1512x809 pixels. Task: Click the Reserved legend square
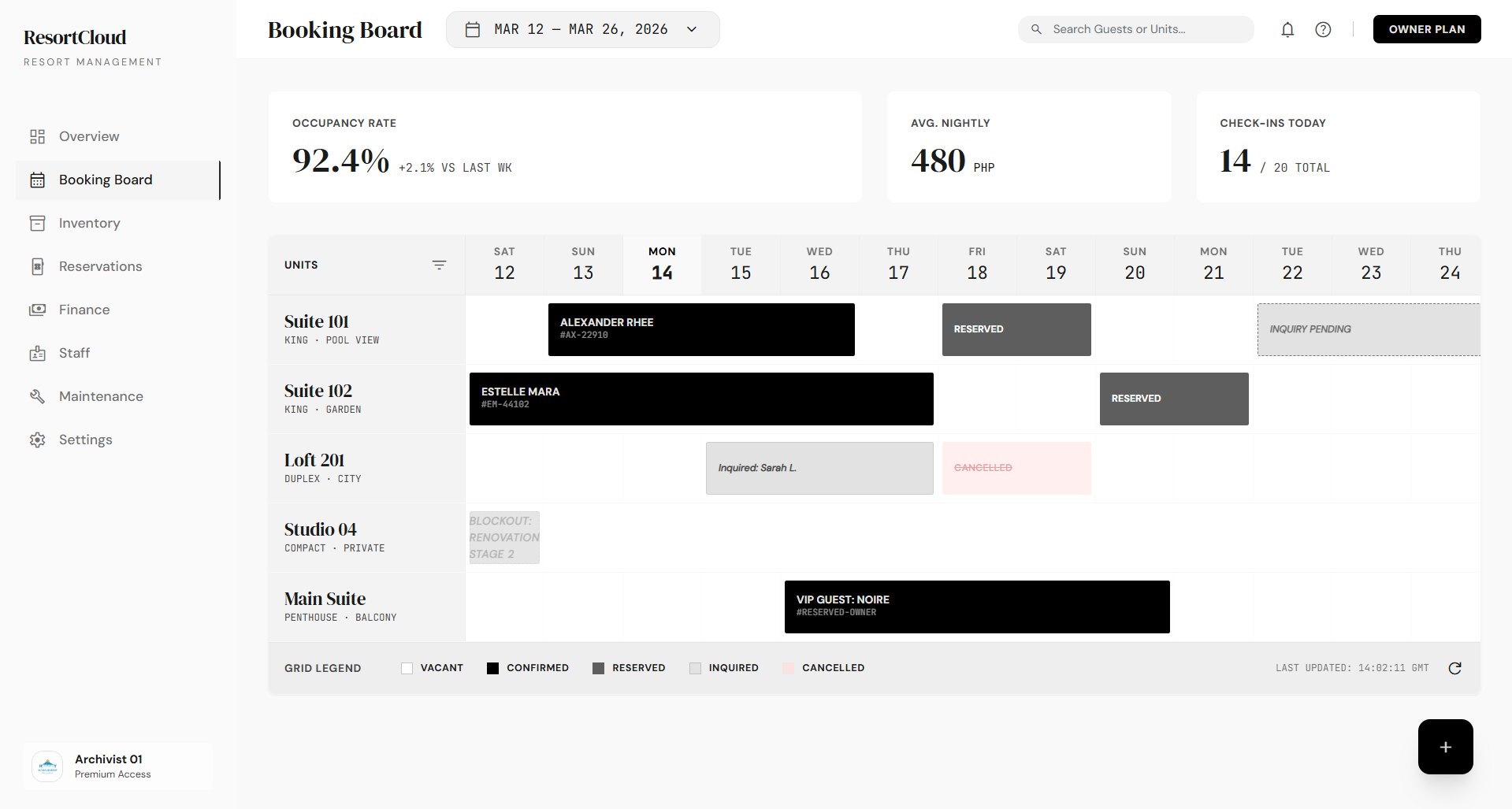point(598,668)
